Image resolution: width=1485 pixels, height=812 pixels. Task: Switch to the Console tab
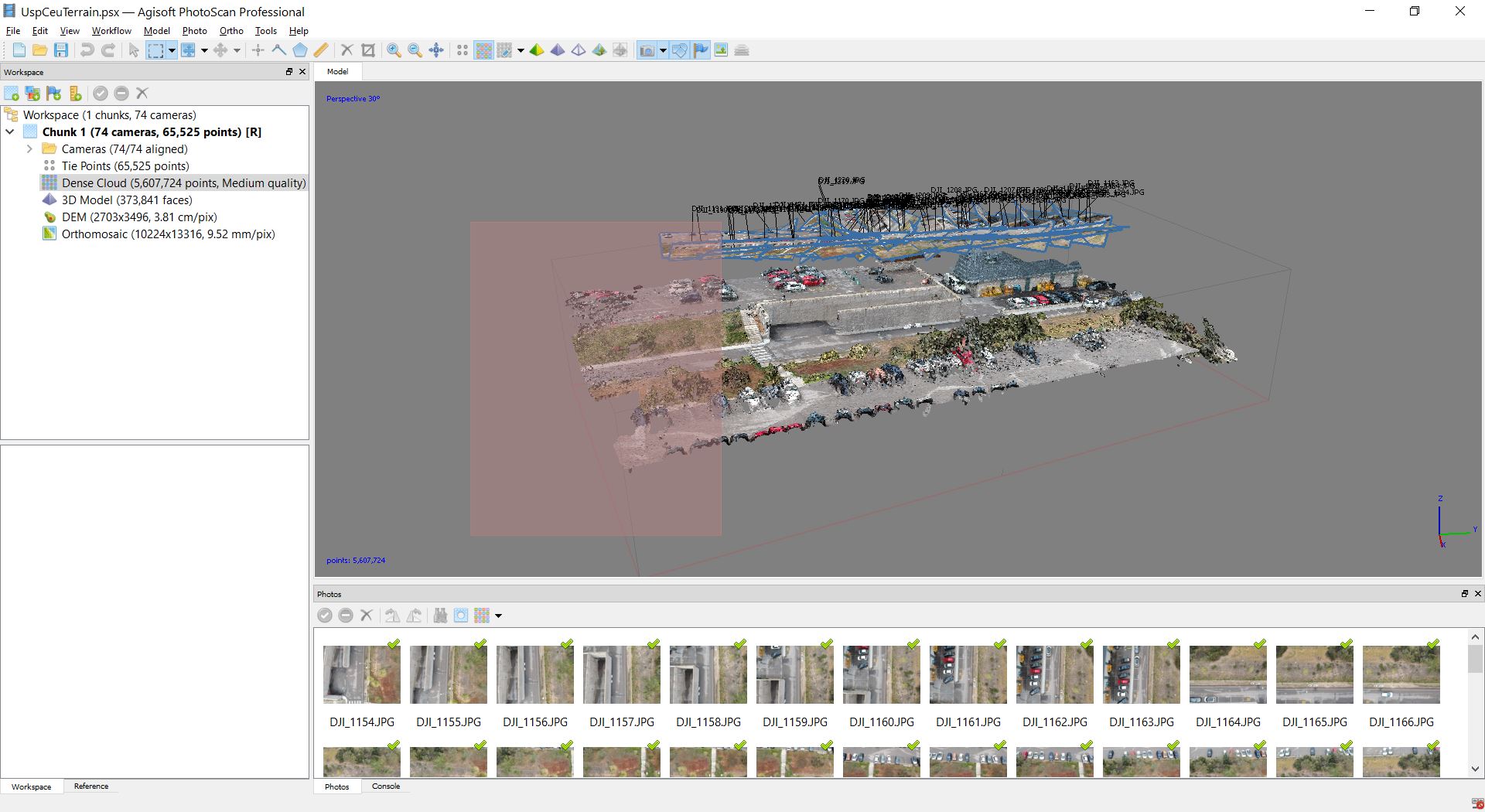click(385, 786)
